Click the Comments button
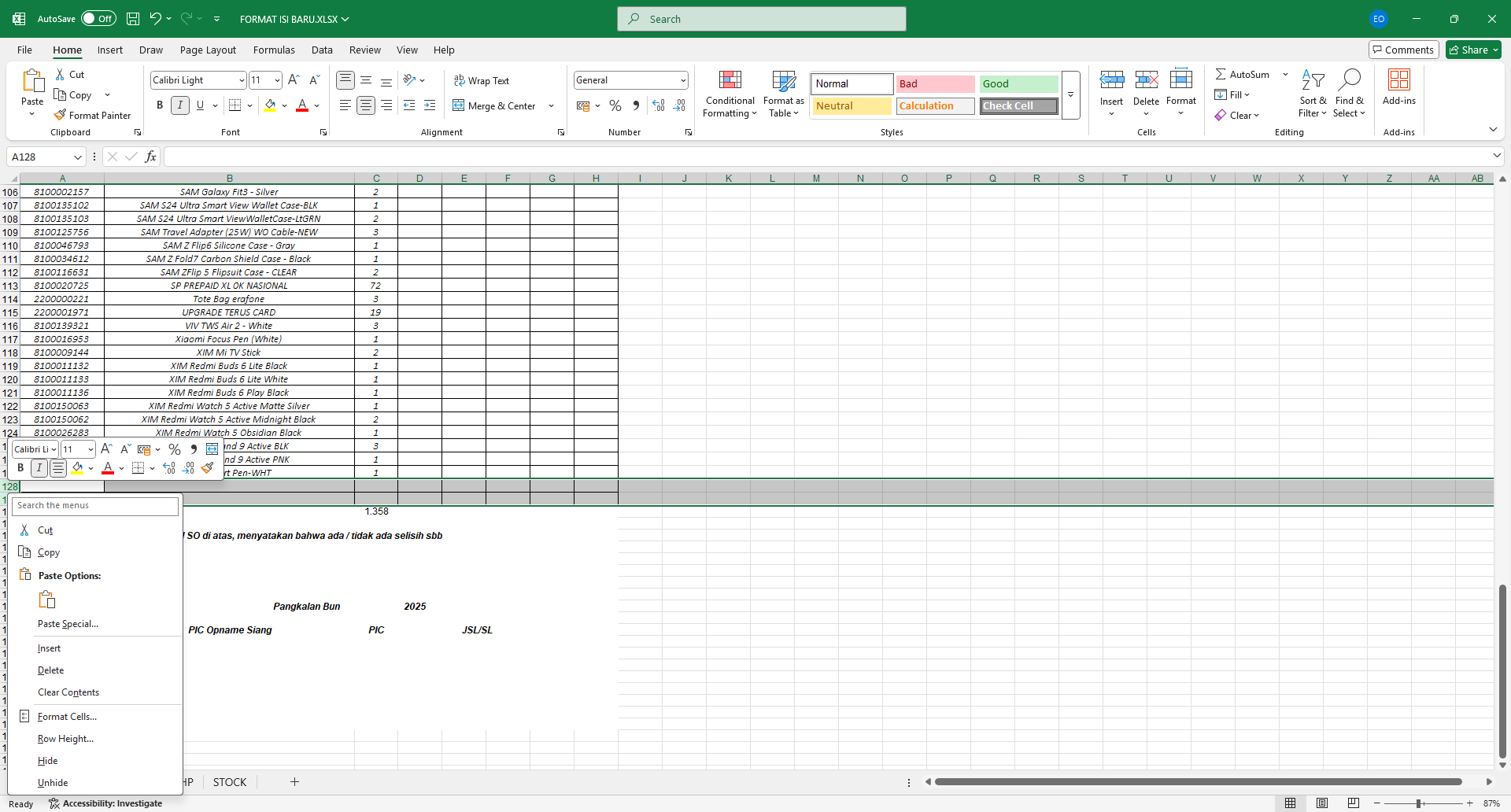The height and width of the screenshot is (812, 1511). (1403, 50)
